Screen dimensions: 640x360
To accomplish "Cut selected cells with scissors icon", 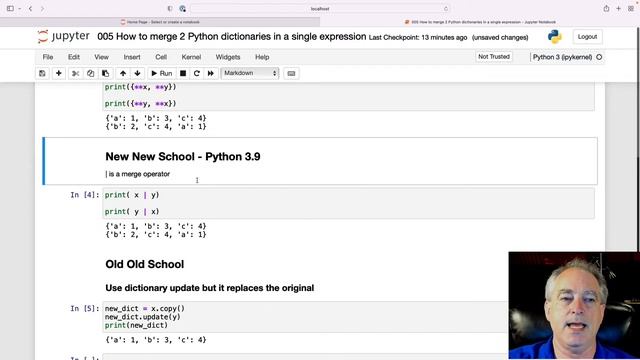I will click(x=76, y=73).
